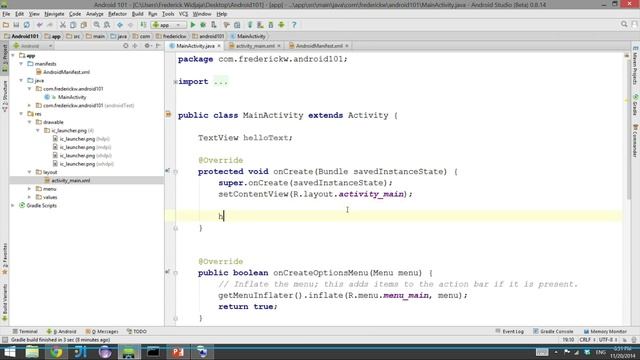Open the File menu
This screenshot has height=360, width=640.
6,14
